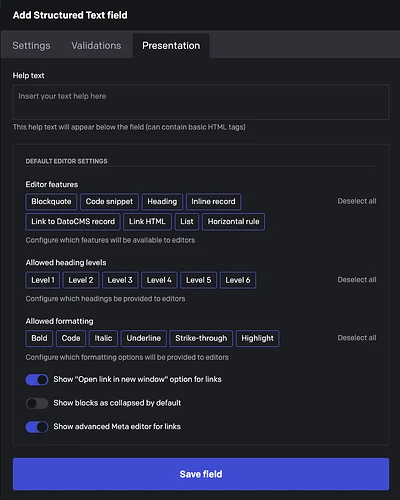Image resolution: width=400 pixels, height=500 pixels.
Task: Toggle heading Level 1
Action: 43,280
